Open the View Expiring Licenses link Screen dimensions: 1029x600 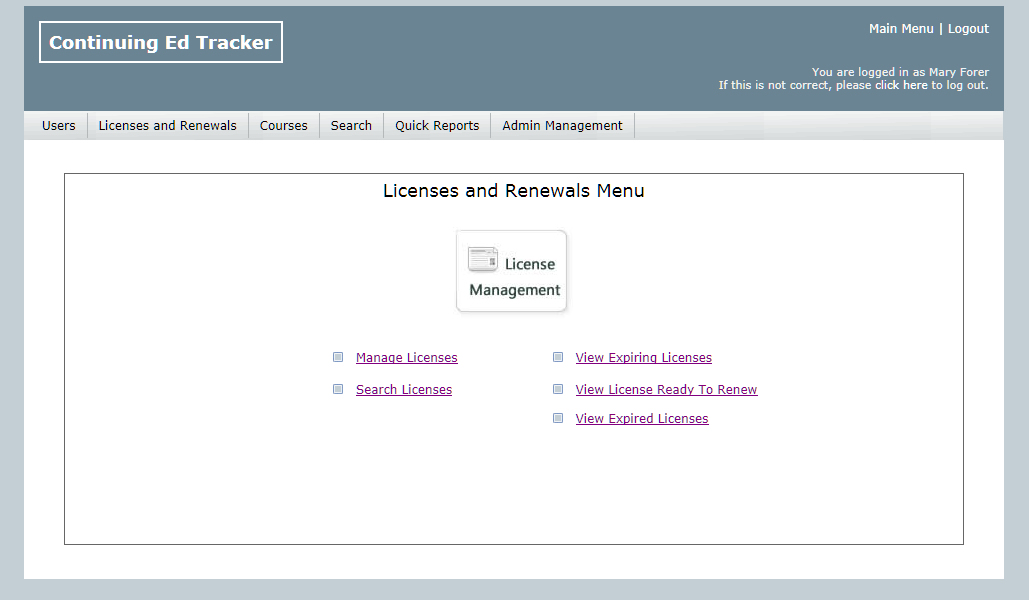coord(643,358)
